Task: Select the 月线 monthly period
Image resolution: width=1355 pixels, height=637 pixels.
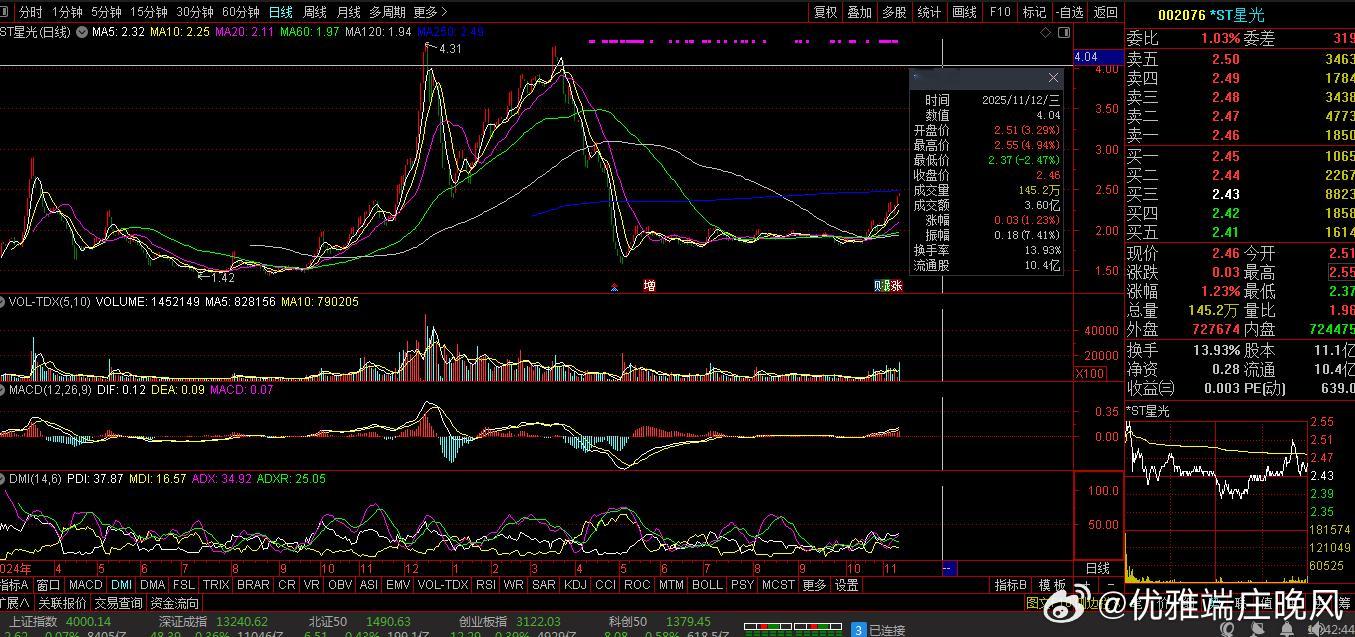Action: tap(348, 12)
